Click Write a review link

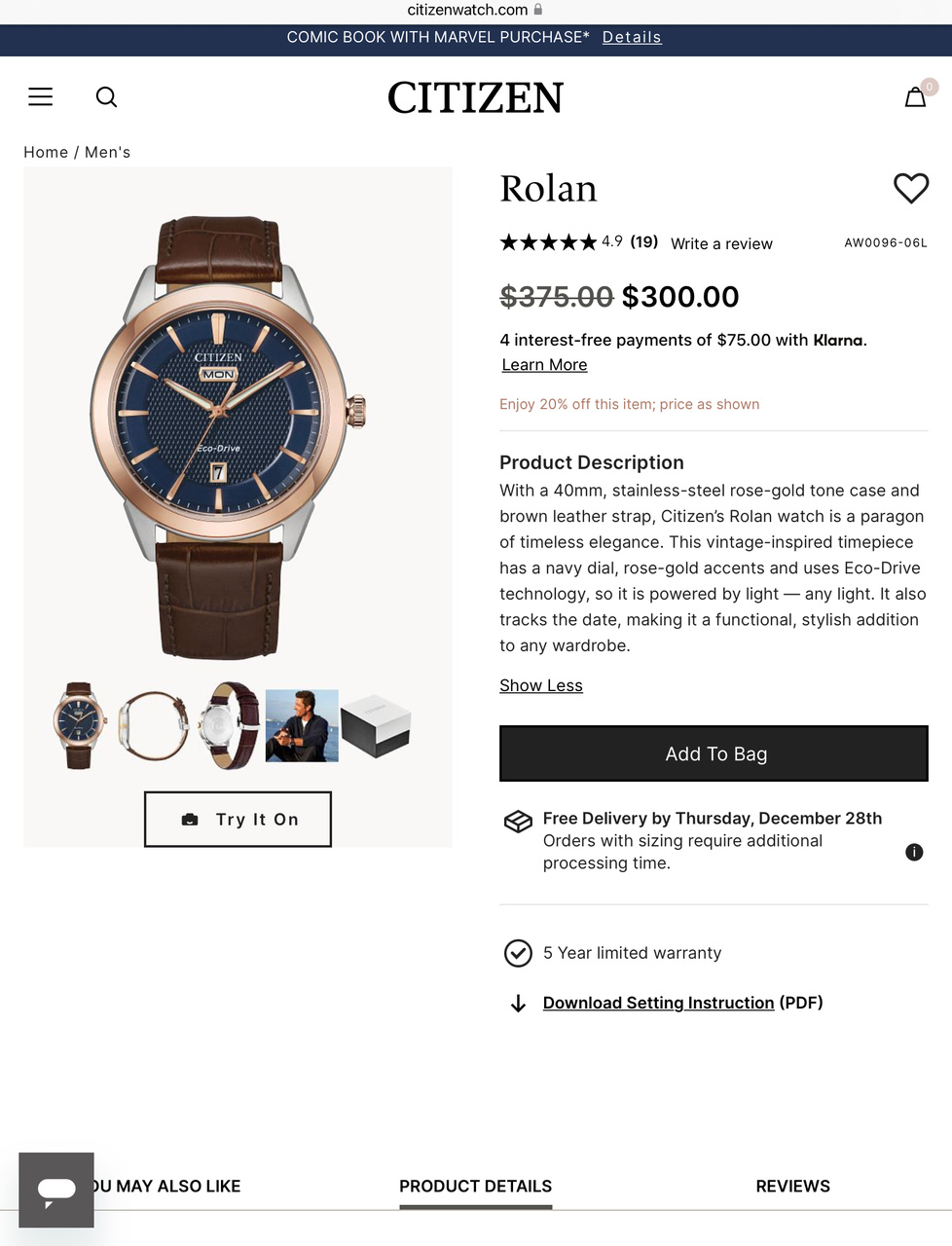coord(721,243)
